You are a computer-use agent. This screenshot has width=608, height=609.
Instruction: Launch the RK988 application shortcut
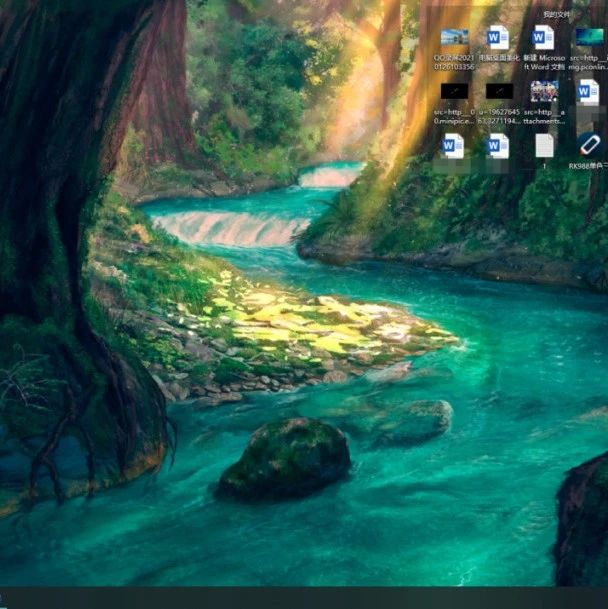click(x=589, y=145)
